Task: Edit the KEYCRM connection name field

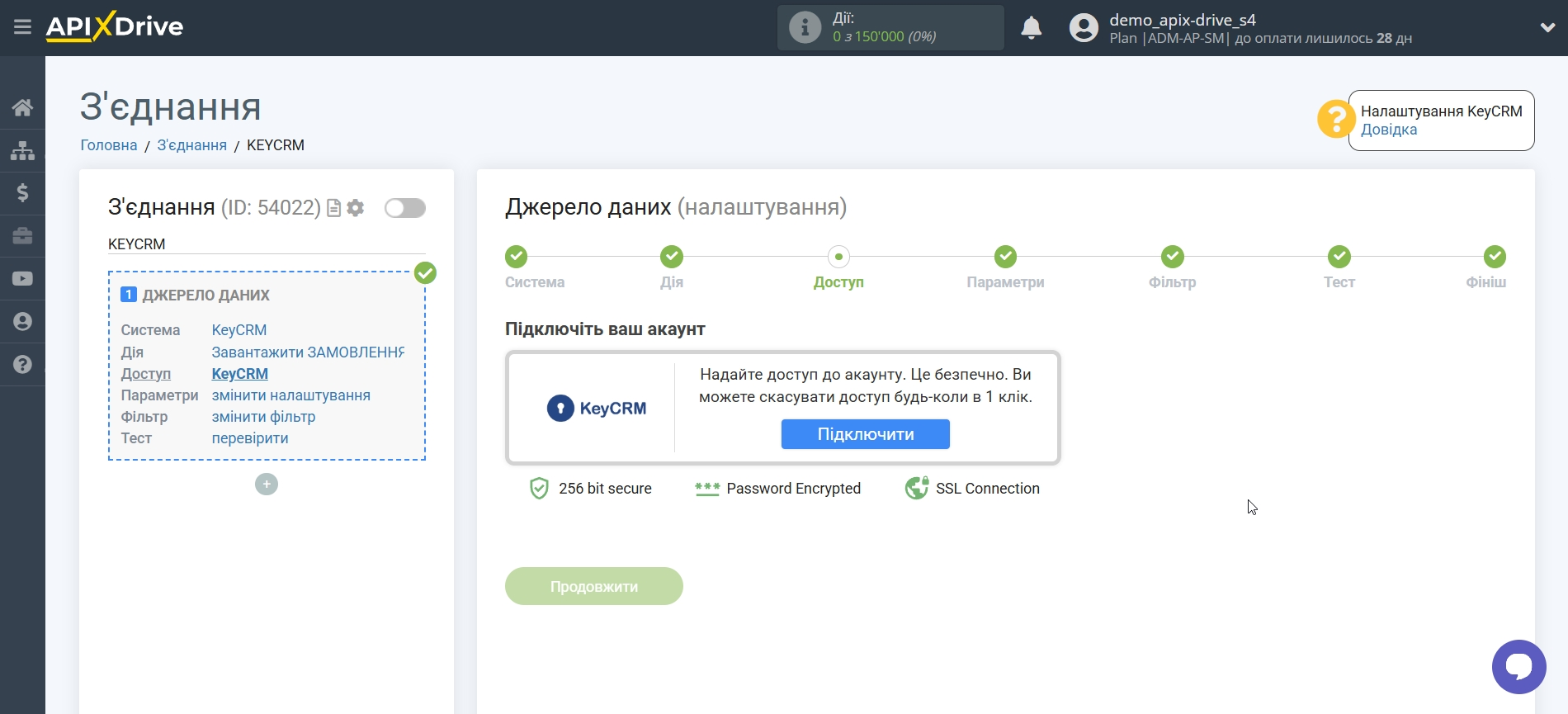Action: pyautogui.click(x=267, y=244)
